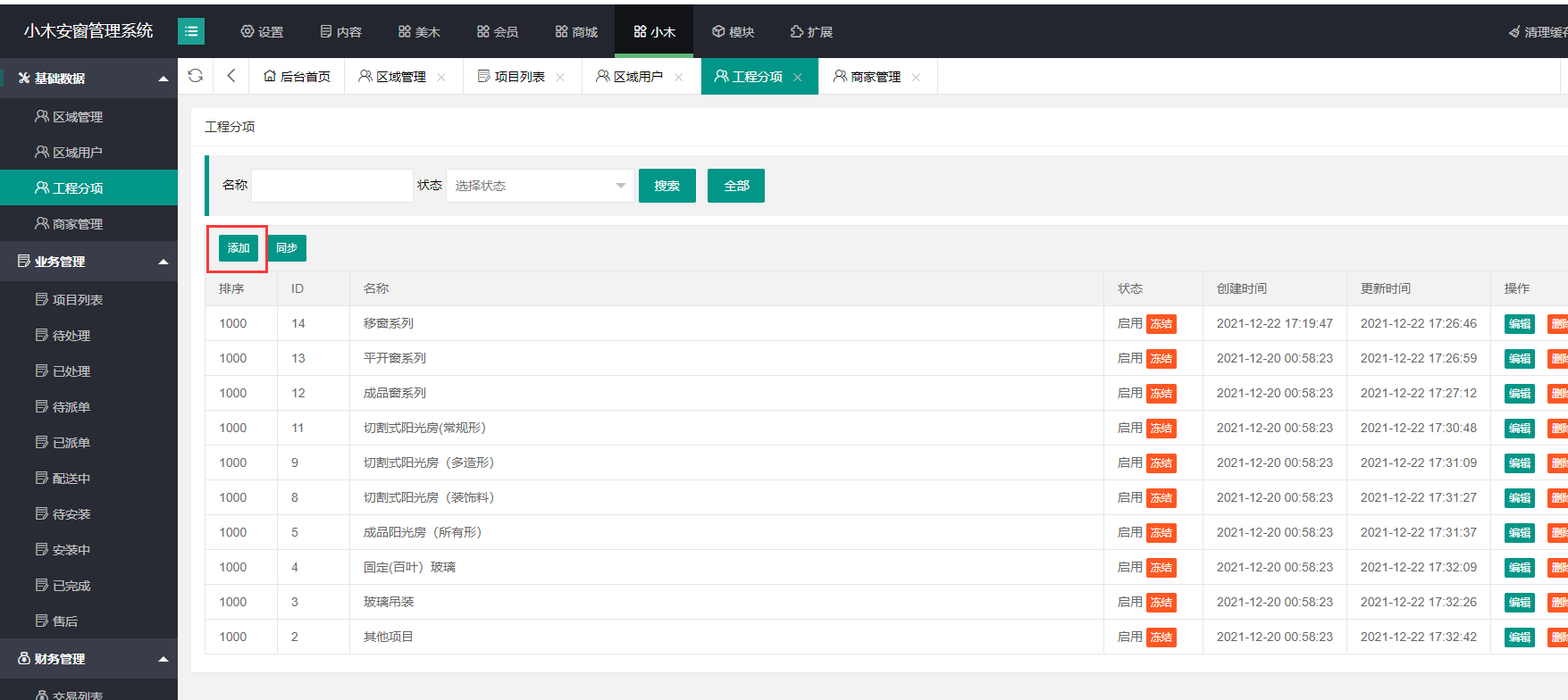Click the 同步 button
This screenshot has width=1568, height=700.
coord(287,248)
